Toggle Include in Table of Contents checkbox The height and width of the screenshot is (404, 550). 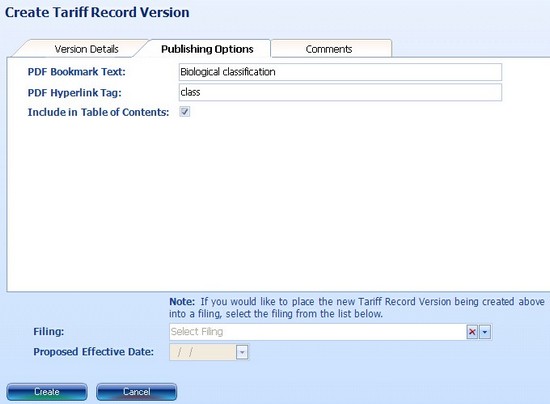(185, 112)
